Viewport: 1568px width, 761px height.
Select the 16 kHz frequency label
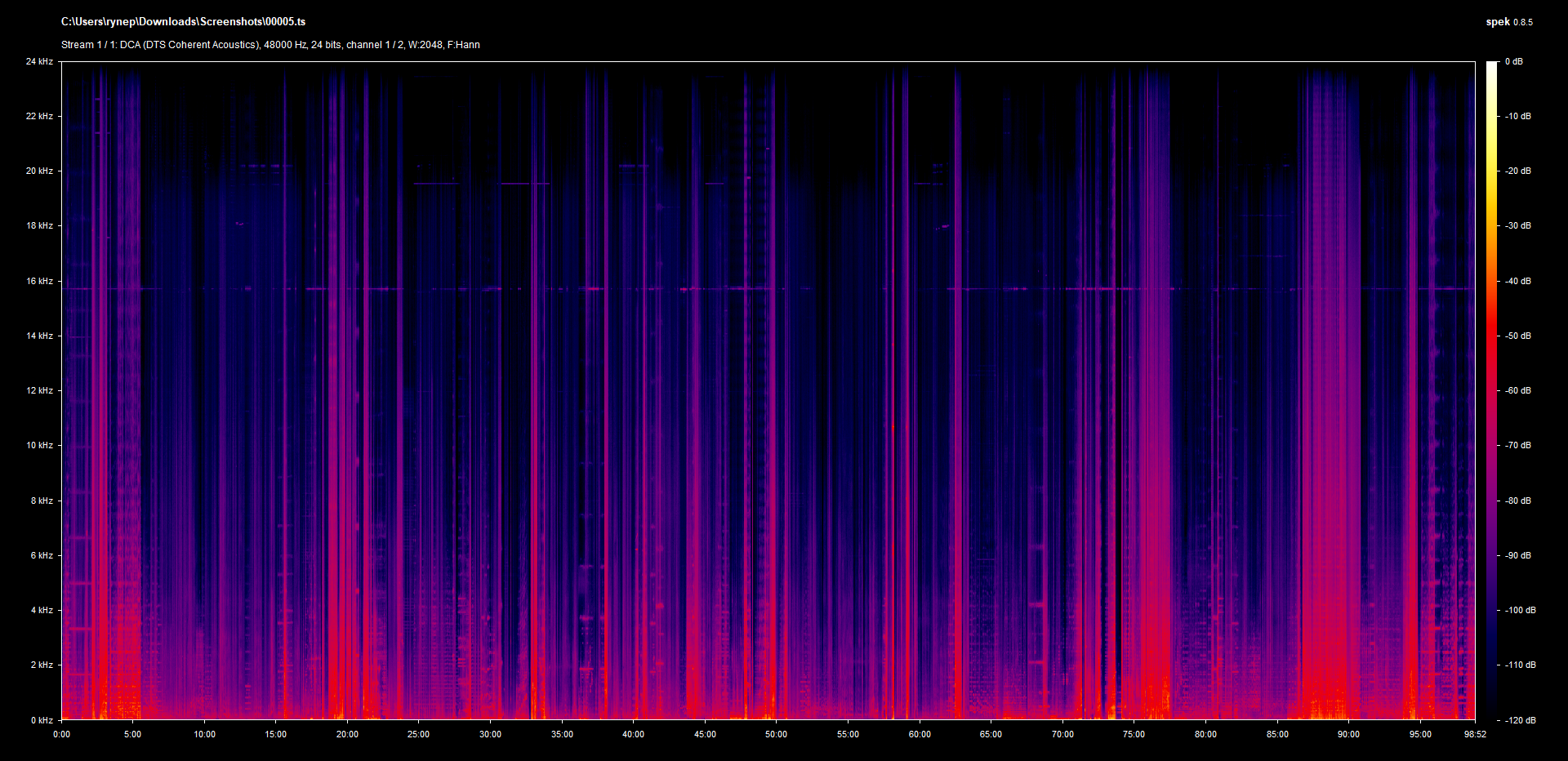click(x=39, y=281)
